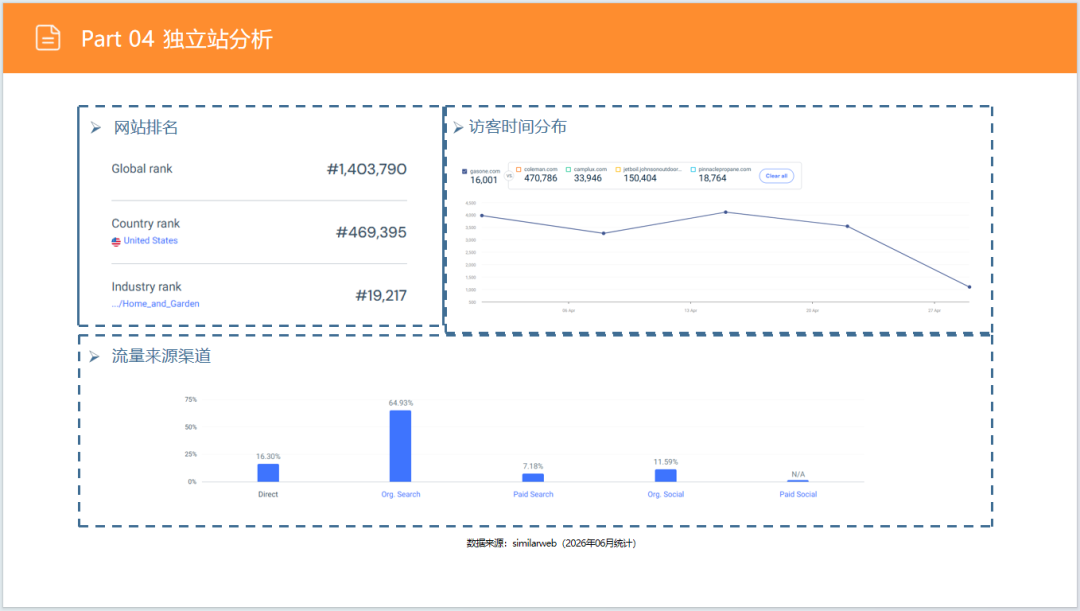Screen dimensions: 1080x611
Task: Open the United States country link
Action: click(150, 240)
